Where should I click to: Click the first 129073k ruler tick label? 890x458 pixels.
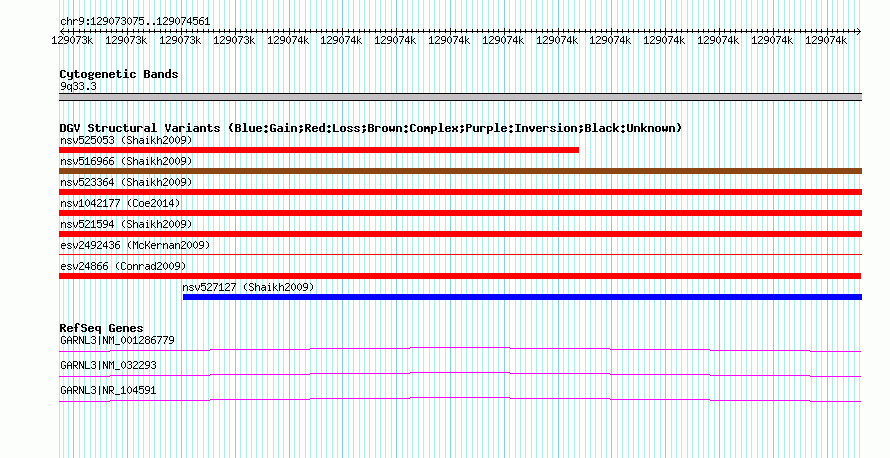pyautogui.click(x=72, y=40)
